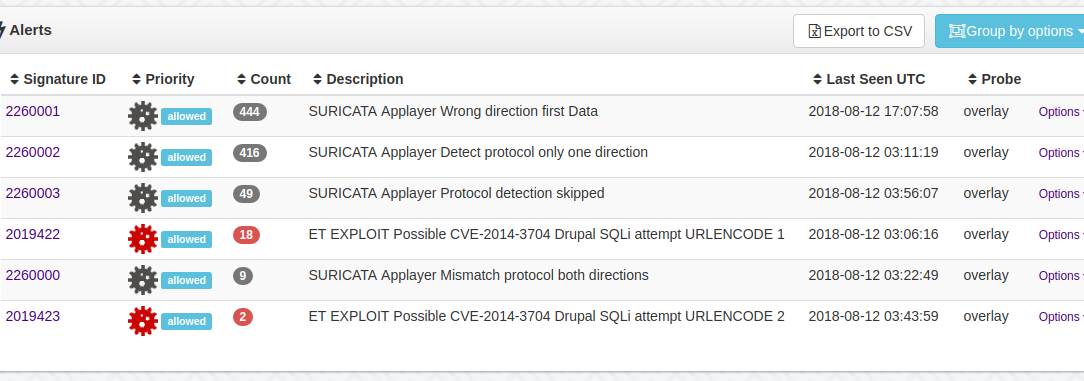Expand Options for the Mismatch protocol both directions row
The width and height of the screenshot is (1084, 381).
coord(1060,275)
